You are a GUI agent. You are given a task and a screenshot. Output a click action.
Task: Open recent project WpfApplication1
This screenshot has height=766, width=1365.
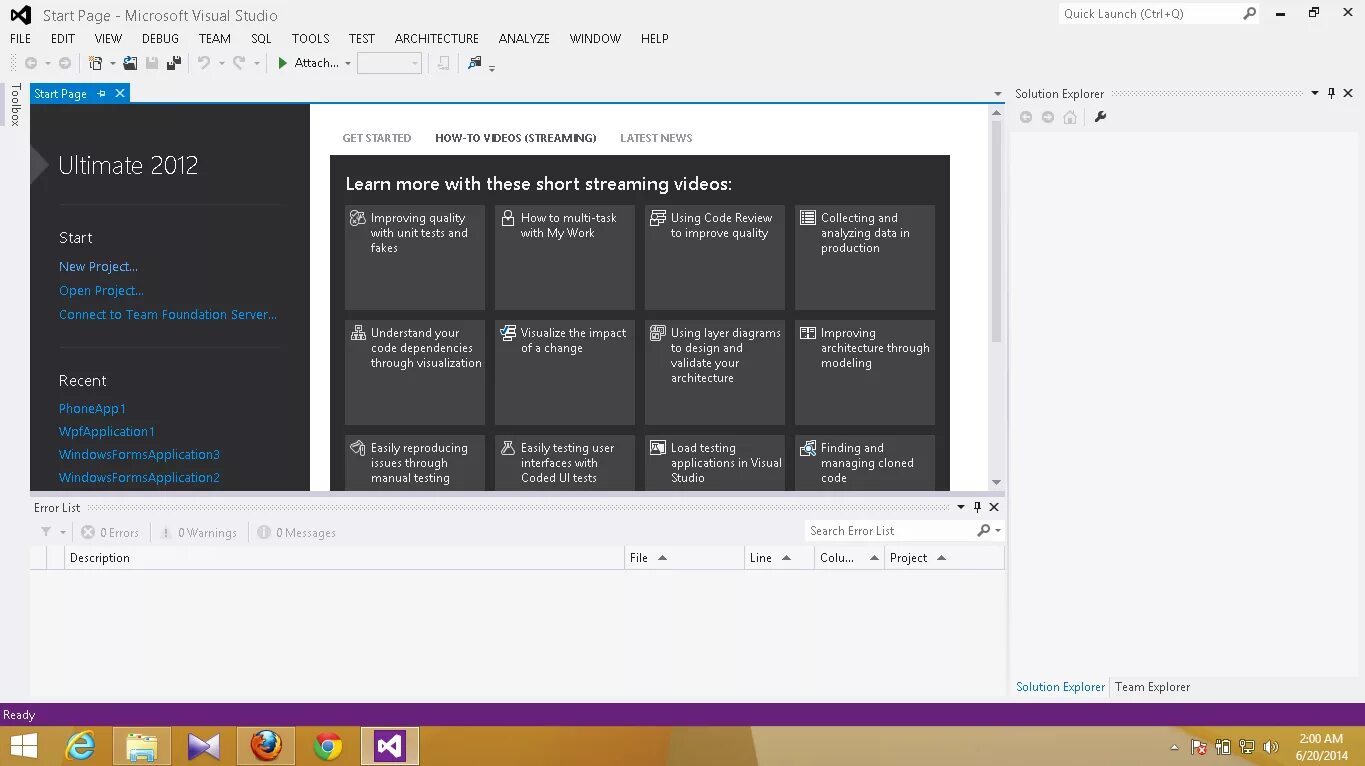[107, 431]
